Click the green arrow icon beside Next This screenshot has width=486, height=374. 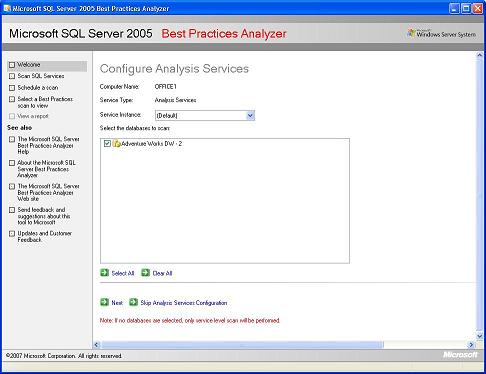pyautogui.click(x=104, y=302)
